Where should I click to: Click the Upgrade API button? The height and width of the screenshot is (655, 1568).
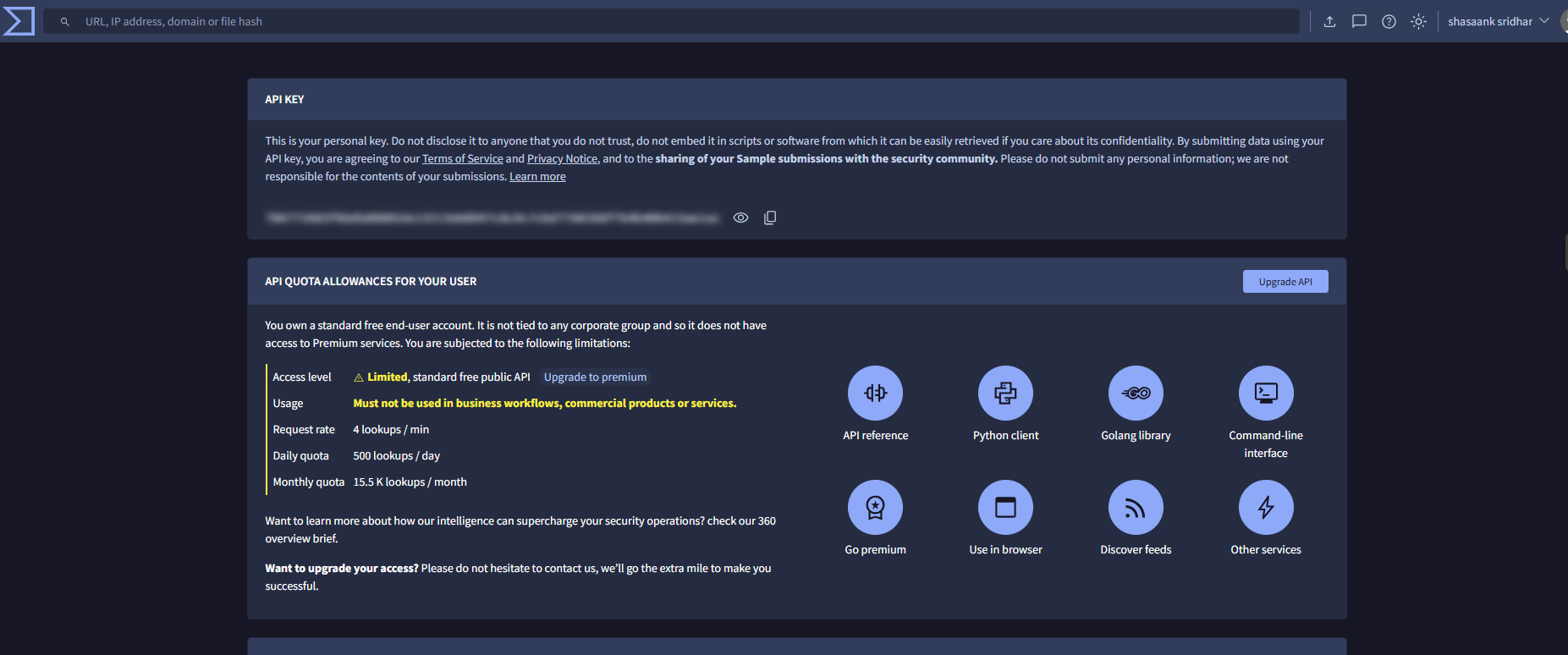click(1285, 282)
